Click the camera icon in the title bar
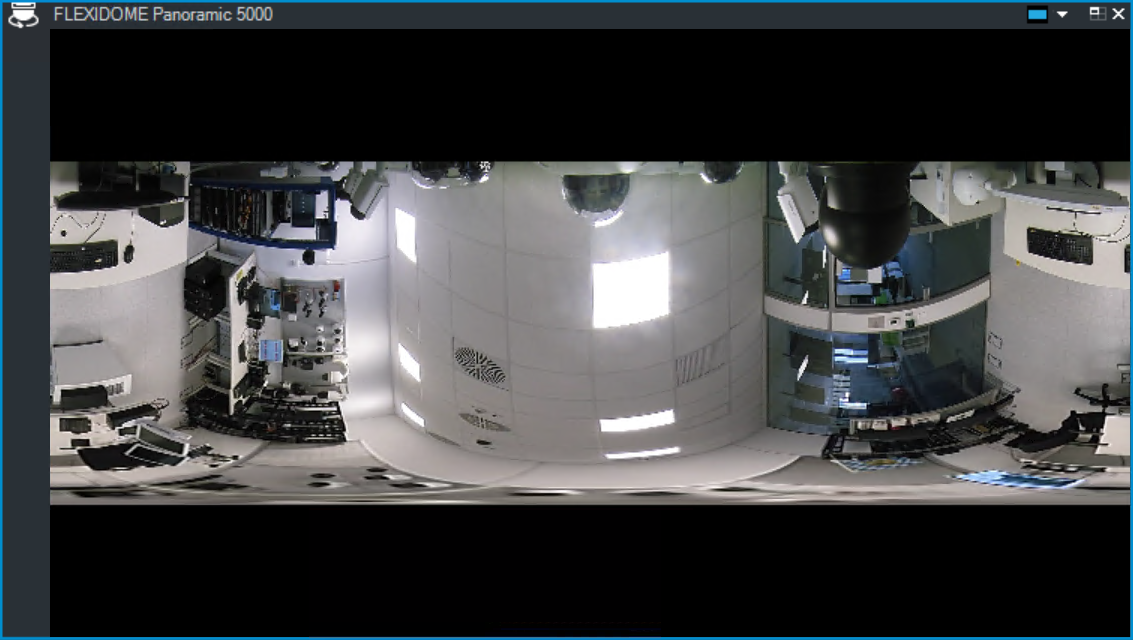Screen dimensions: 1133x640 point(23,15)
